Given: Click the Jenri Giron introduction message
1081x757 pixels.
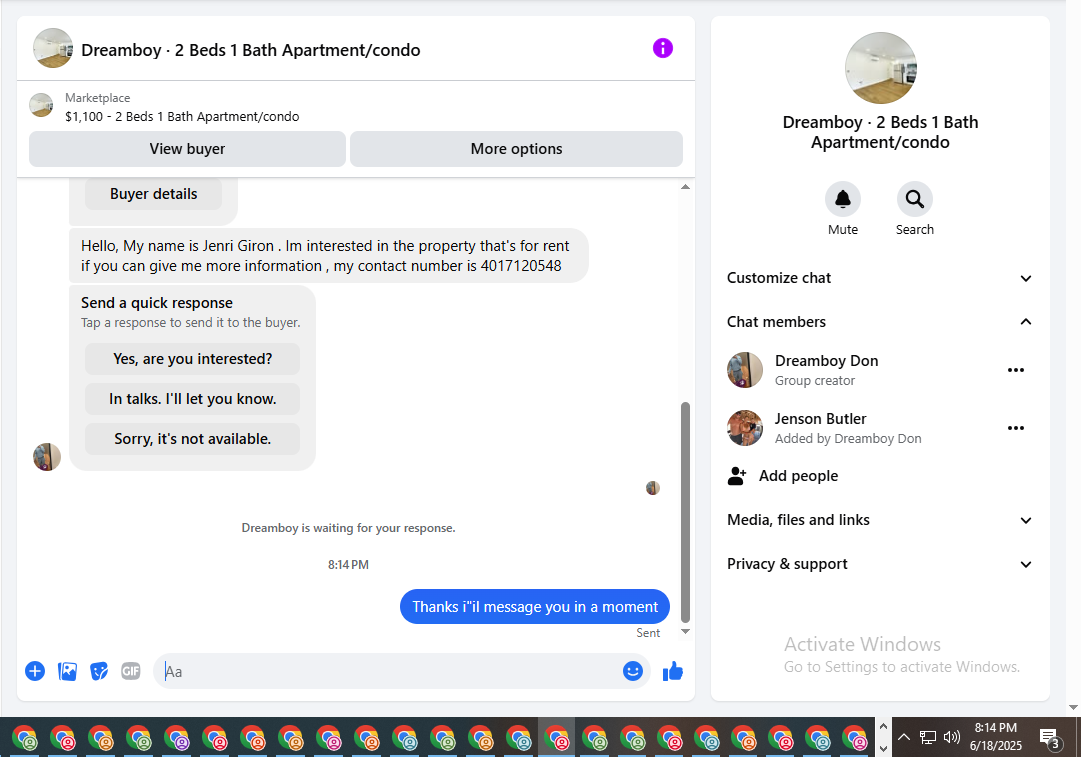Looking at the screenshot, I should (328, 256).
